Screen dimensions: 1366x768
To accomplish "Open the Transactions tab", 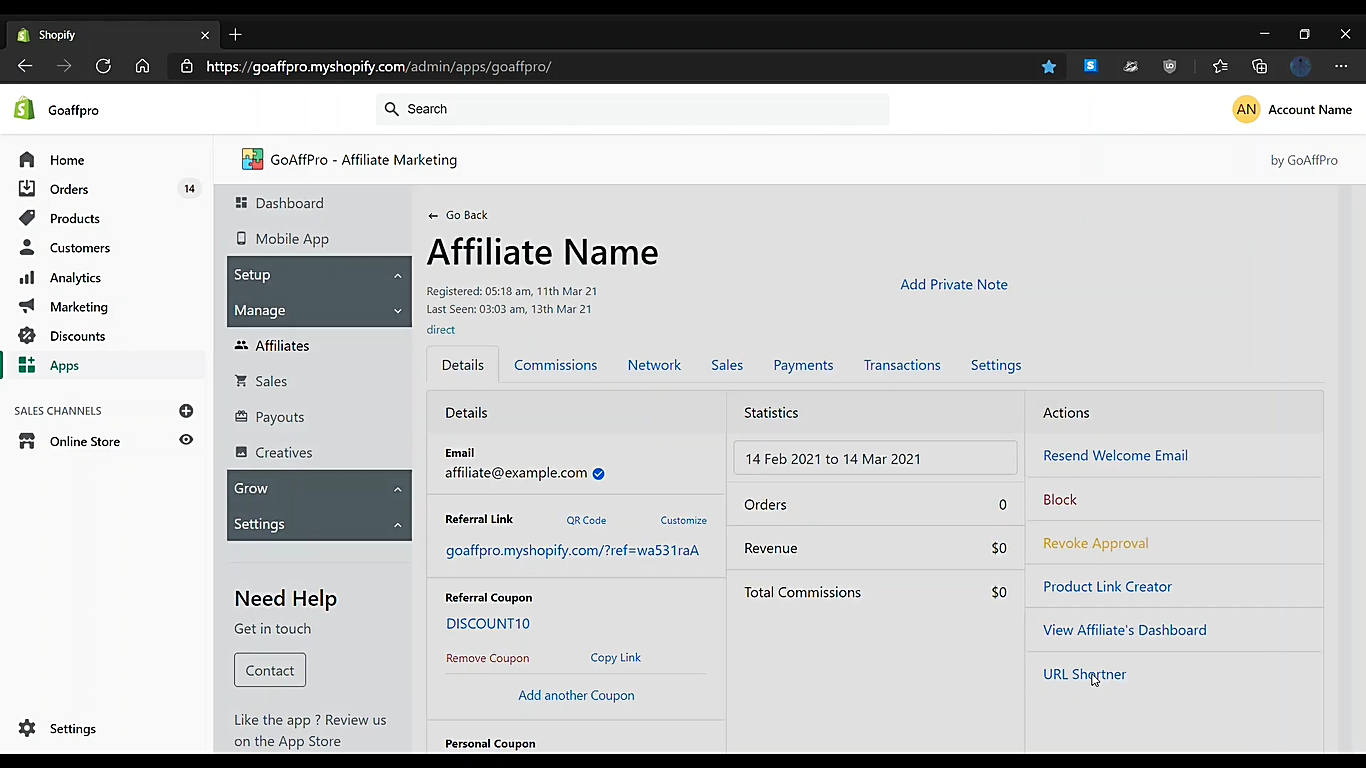I will pyautogui.click(x=902, y=365).
